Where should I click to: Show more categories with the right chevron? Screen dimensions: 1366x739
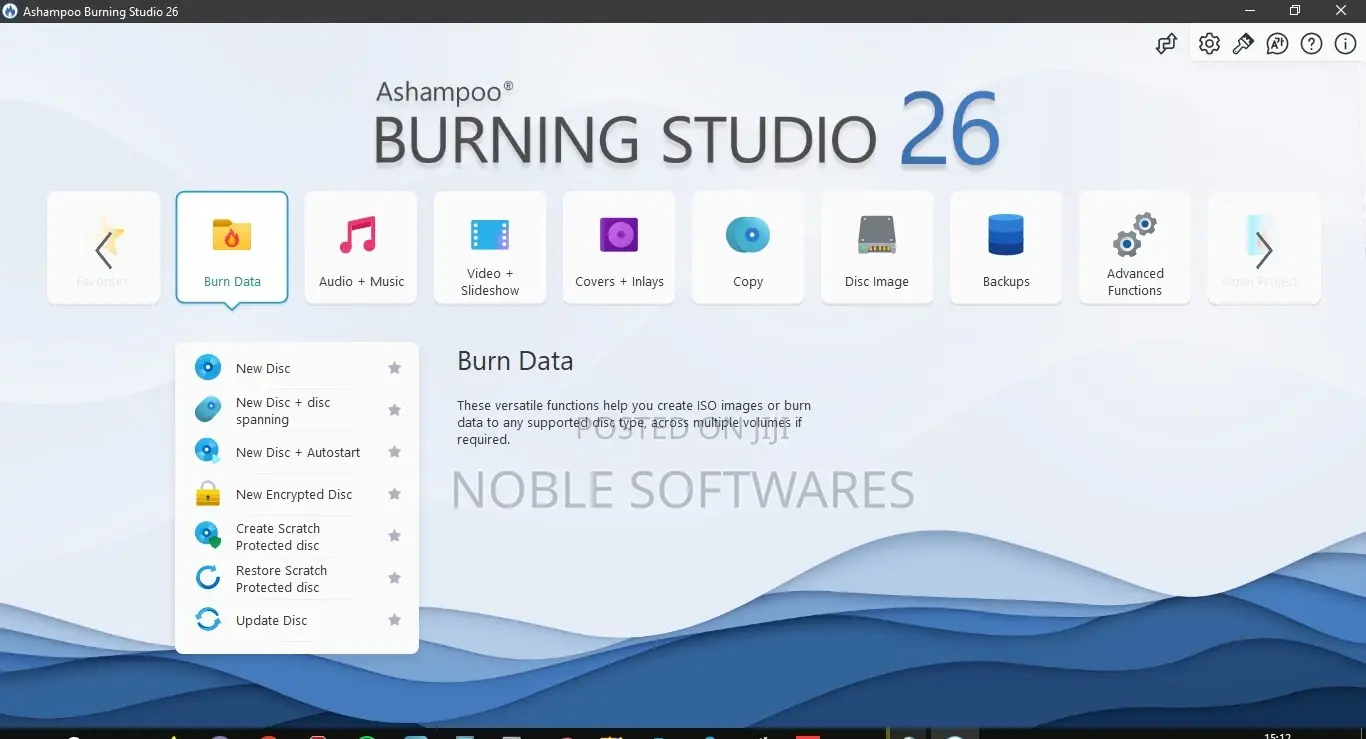tap(1264, 250)
